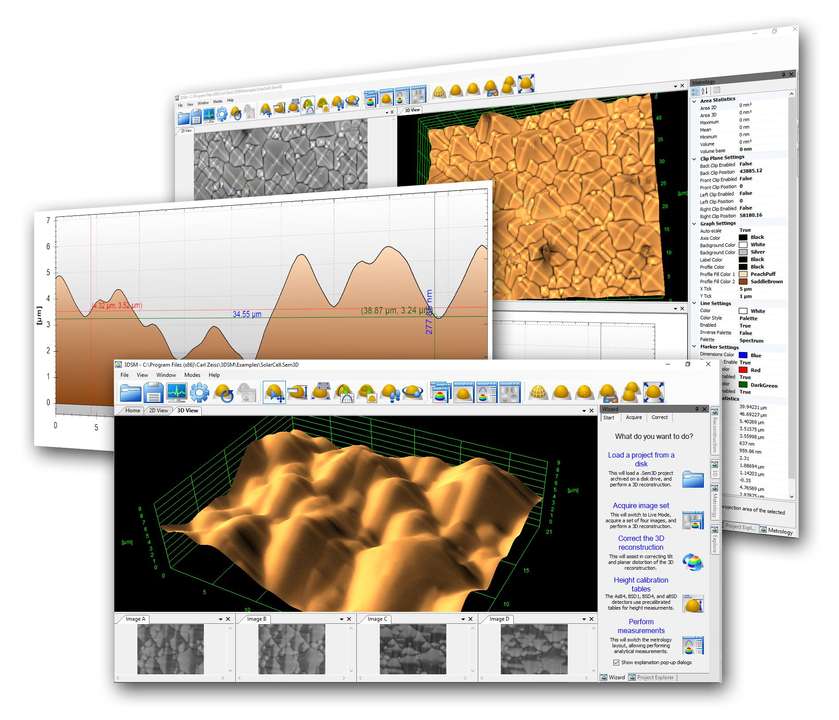839x720 pixels.
Task: Click the Palette value Spectrum in rear window
Action: pyautogui.click(x=751, y=340)
